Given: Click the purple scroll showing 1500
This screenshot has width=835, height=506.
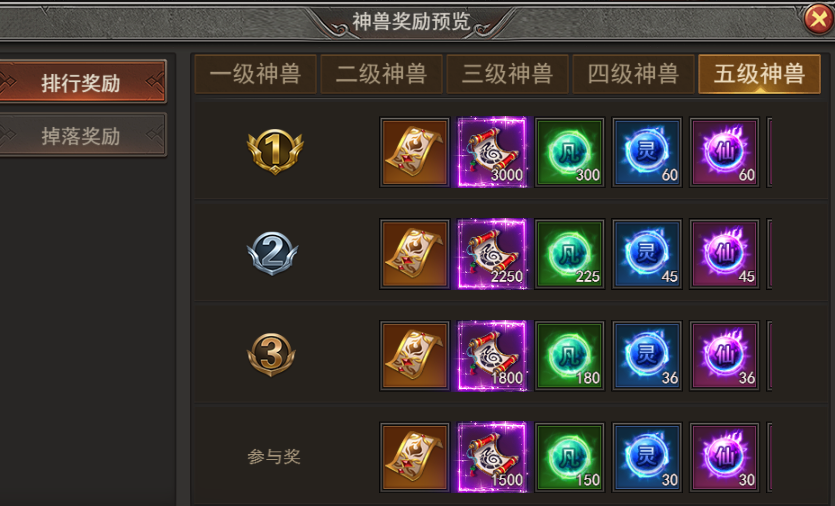Looking at the screenshot, I should pyautogui.click(x=492, y=457).
